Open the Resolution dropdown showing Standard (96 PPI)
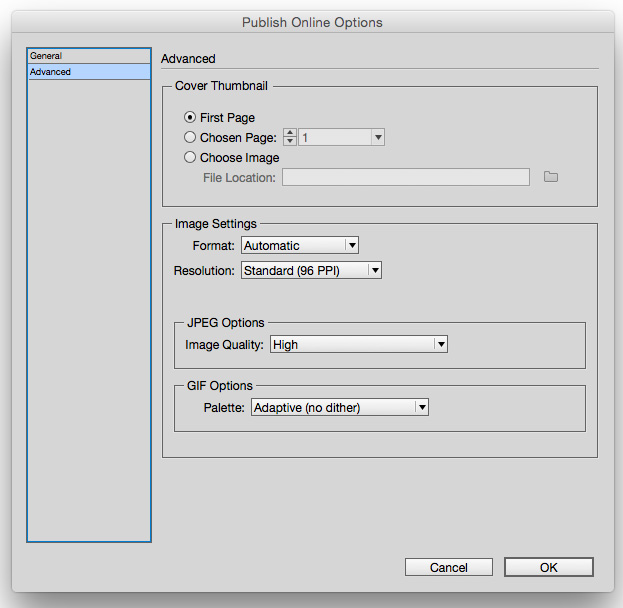This screenshot has width=623, height=608. (x=312, y=270)
